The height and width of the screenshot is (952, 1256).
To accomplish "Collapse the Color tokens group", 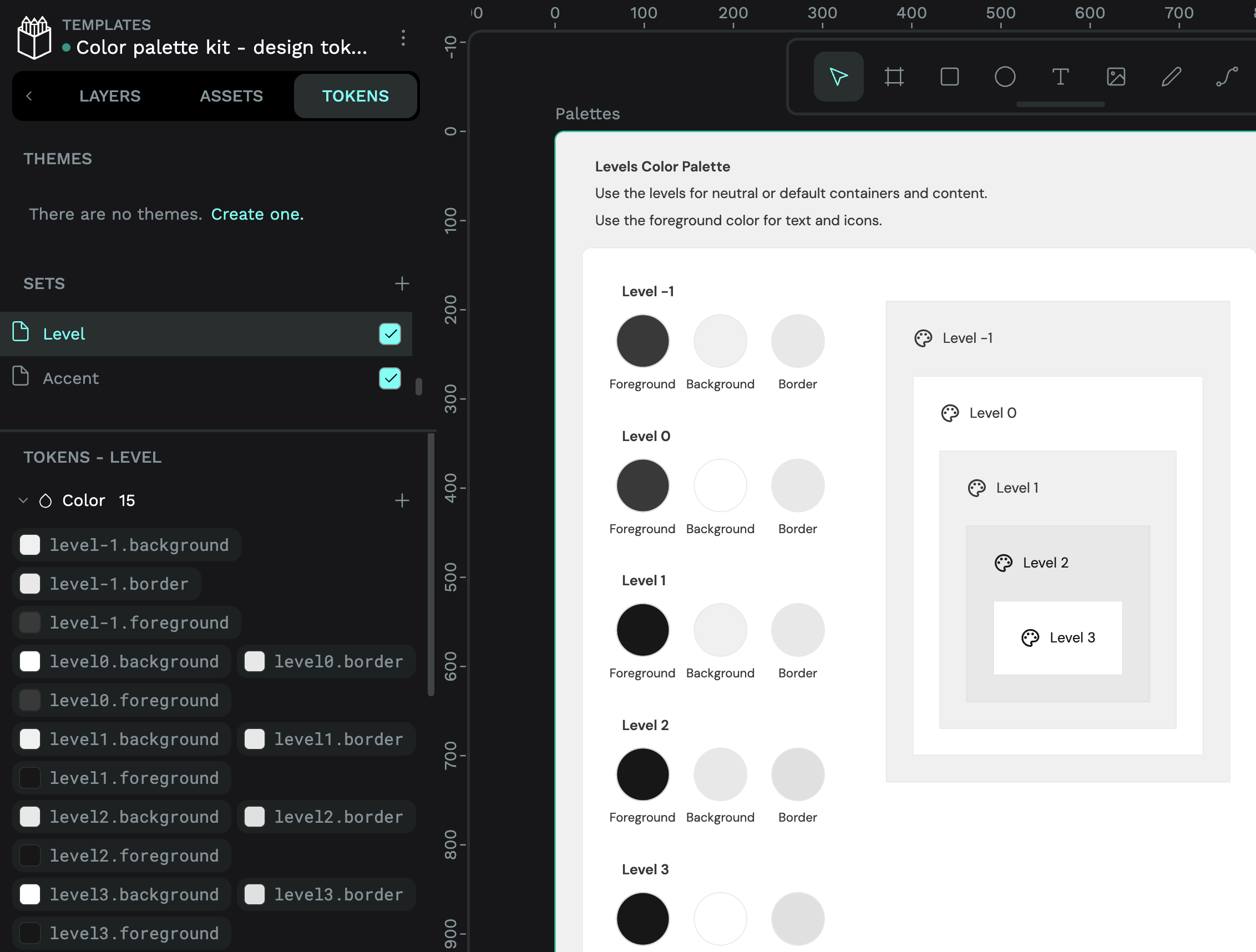I will (x=23, y=500).
